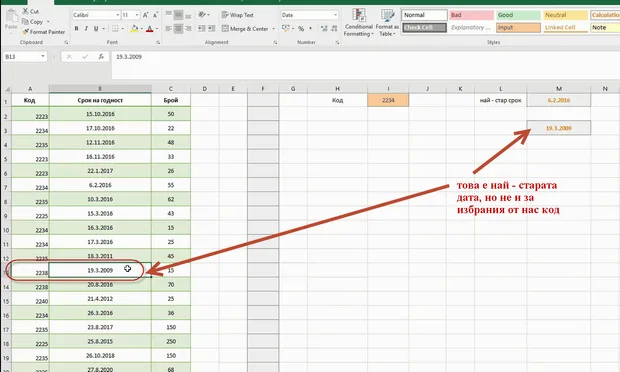The image size is (620, 372).
Task: Select the header cell 'Срок на годност'
Action: pyautogui.click(x=100, y=100)
